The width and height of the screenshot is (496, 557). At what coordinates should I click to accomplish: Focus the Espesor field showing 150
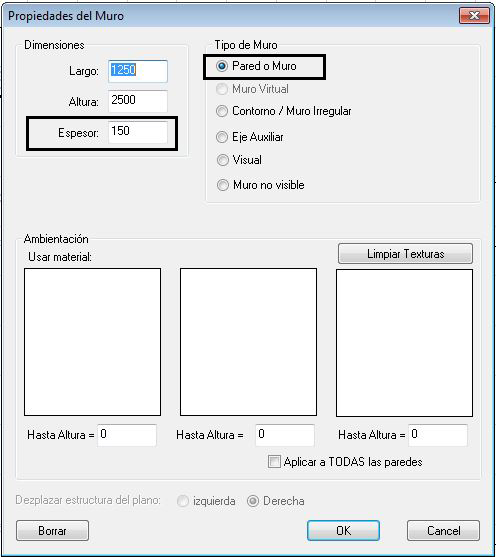coord(138,132)
